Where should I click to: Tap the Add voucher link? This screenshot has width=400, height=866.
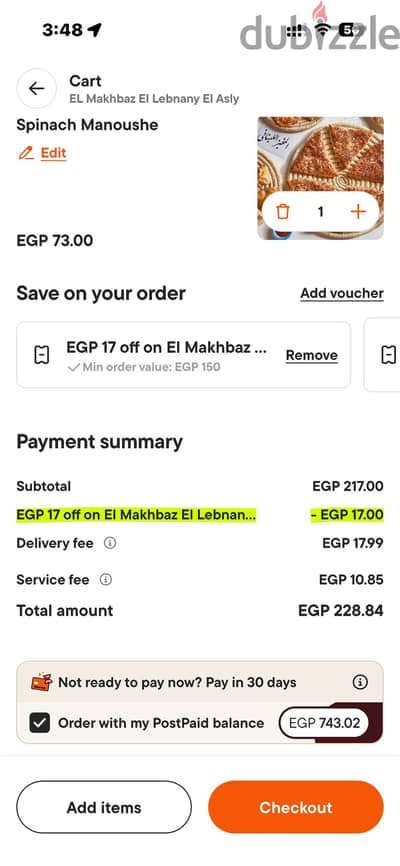pos(342,293)
